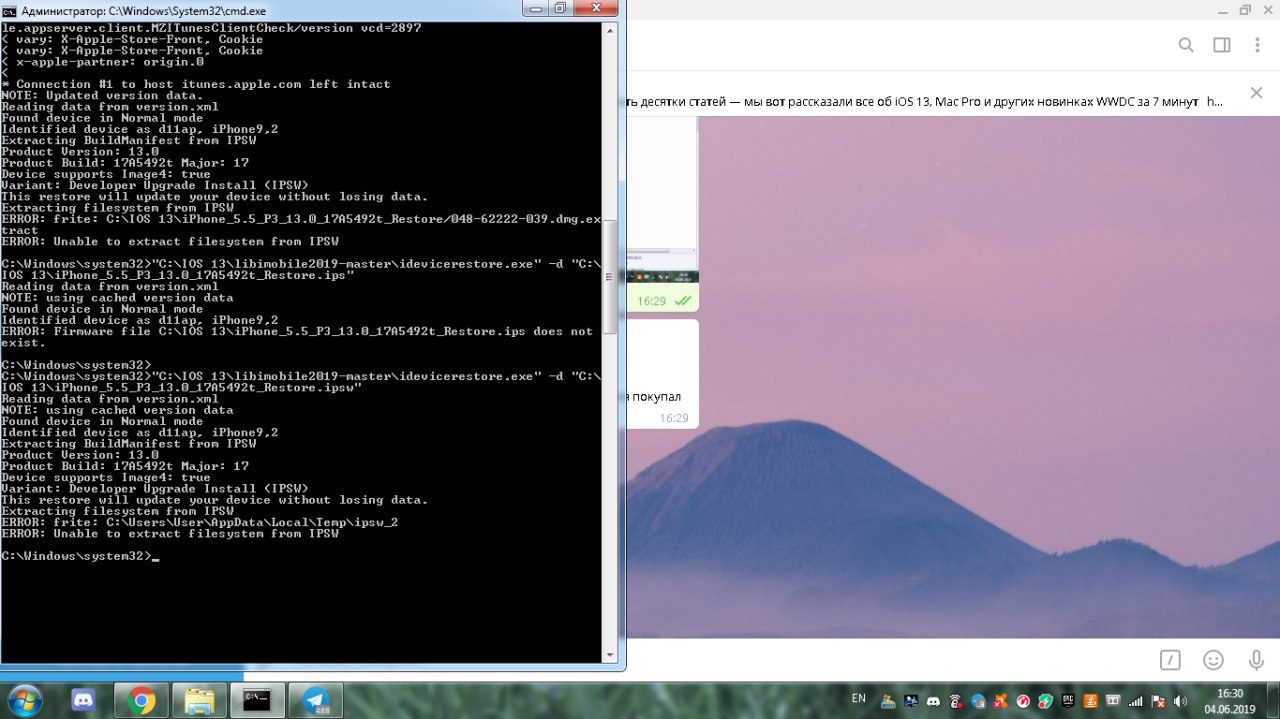Click the red round tray icon
The height and width of the screenshot is (719, 1280).
click(1023, 701)
